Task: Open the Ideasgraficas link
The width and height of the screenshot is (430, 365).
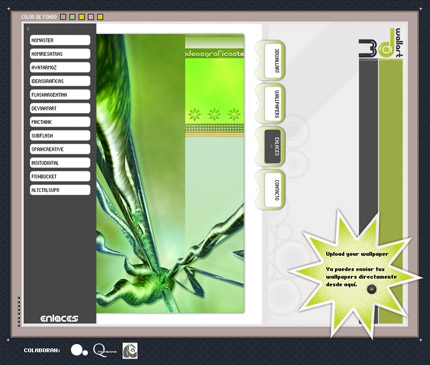Action: coord(60,81)
